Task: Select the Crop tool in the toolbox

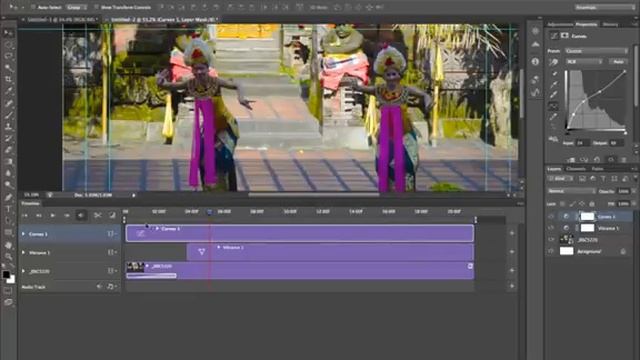Action: pos(8,79)
